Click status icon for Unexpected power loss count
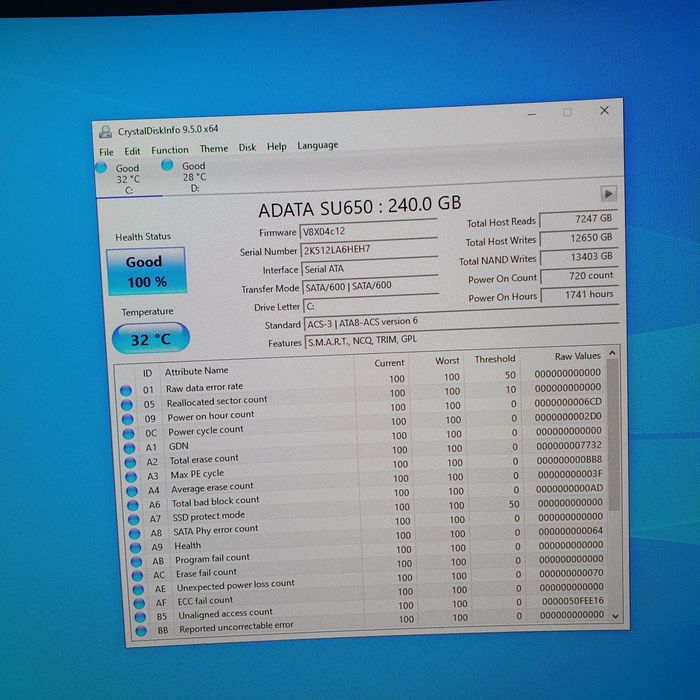 pos(138,590)
